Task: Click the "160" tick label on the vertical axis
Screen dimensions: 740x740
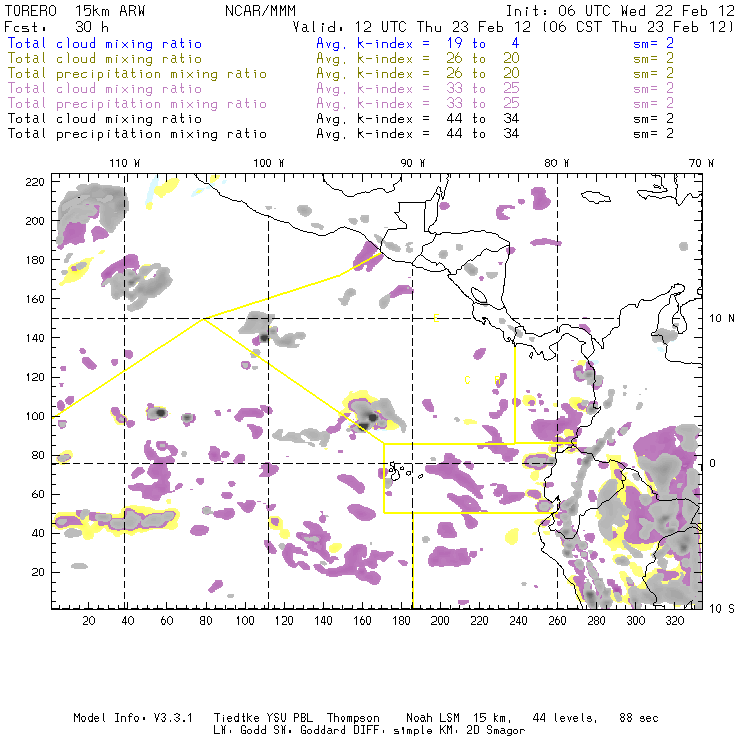Action: click(x=35, y=299)
